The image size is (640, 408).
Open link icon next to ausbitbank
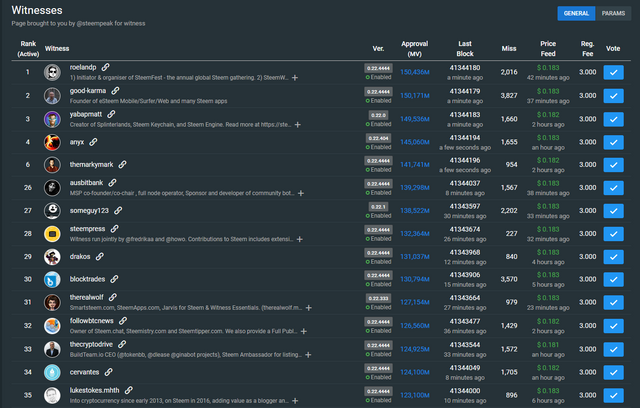[x=112, y=182]
